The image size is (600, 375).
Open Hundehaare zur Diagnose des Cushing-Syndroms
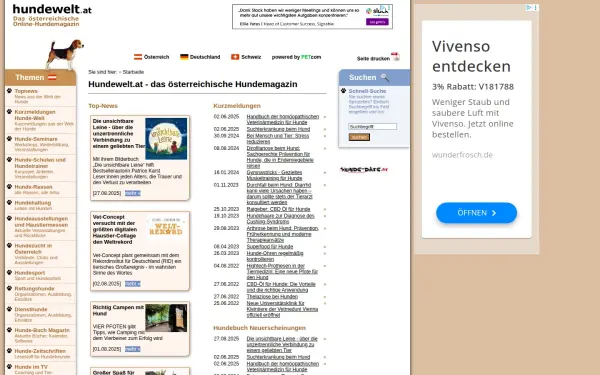tap(280, 218)
